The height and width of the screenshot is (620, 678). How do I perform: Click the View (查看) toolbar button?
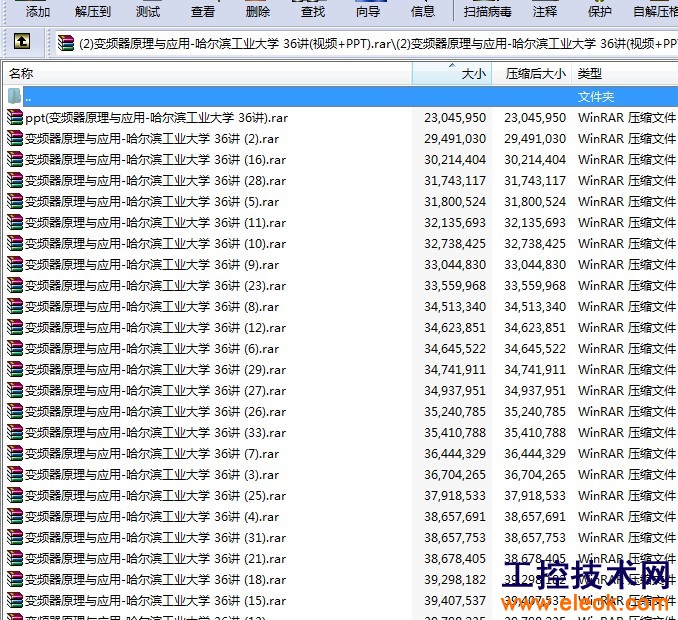click(x=203, y=11)
